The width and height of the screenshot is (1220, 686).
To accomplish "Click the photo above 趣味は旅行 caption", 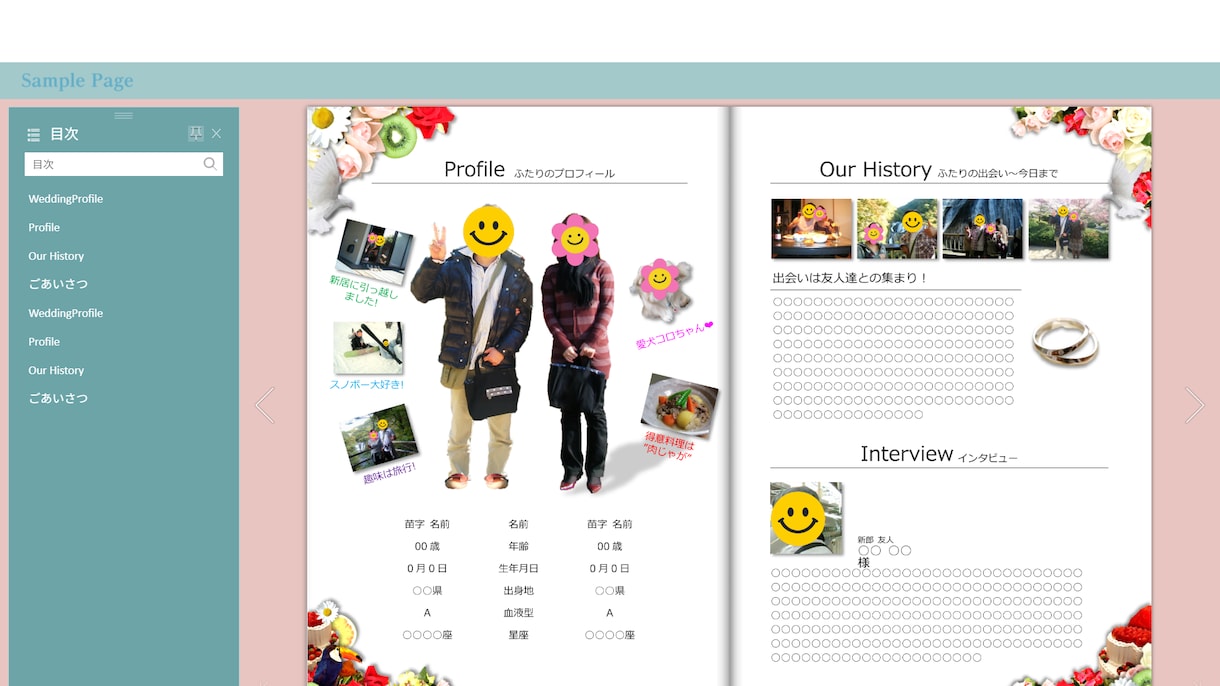I will [378, 437].
